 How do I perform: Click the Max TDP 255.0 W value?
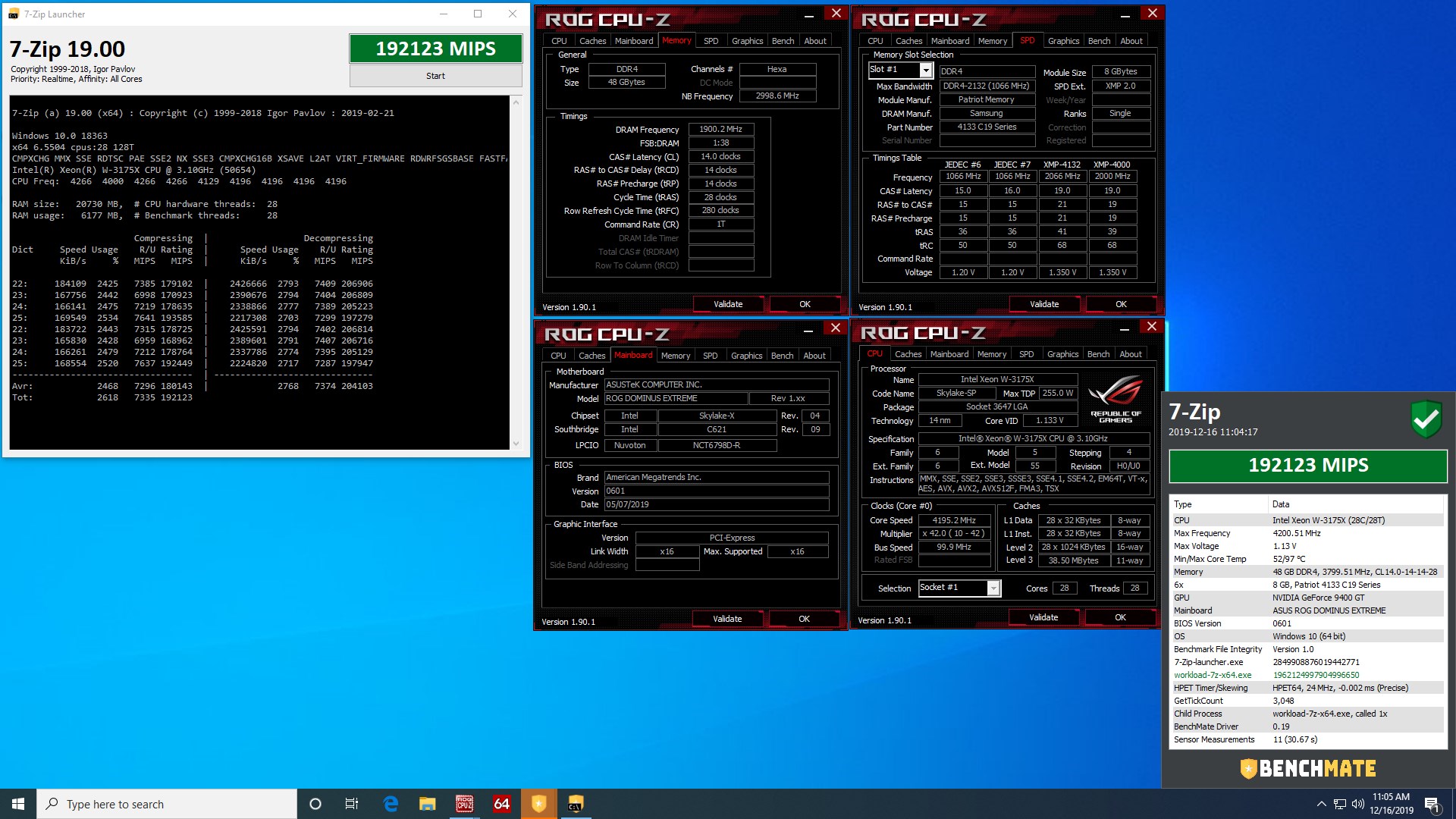tap(1057, 393)
